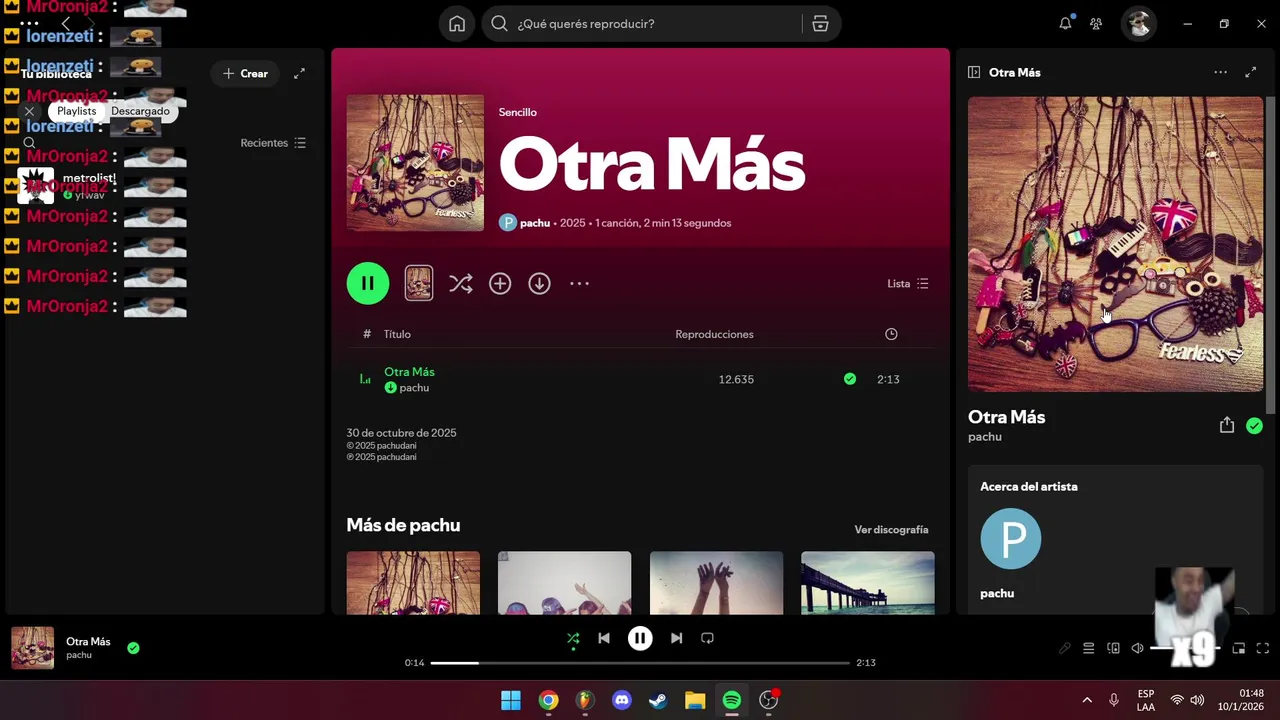This screenshot has width=1280, height=720.
Task: Toggle saved checkmark in player bar
Action: point(133,648)
